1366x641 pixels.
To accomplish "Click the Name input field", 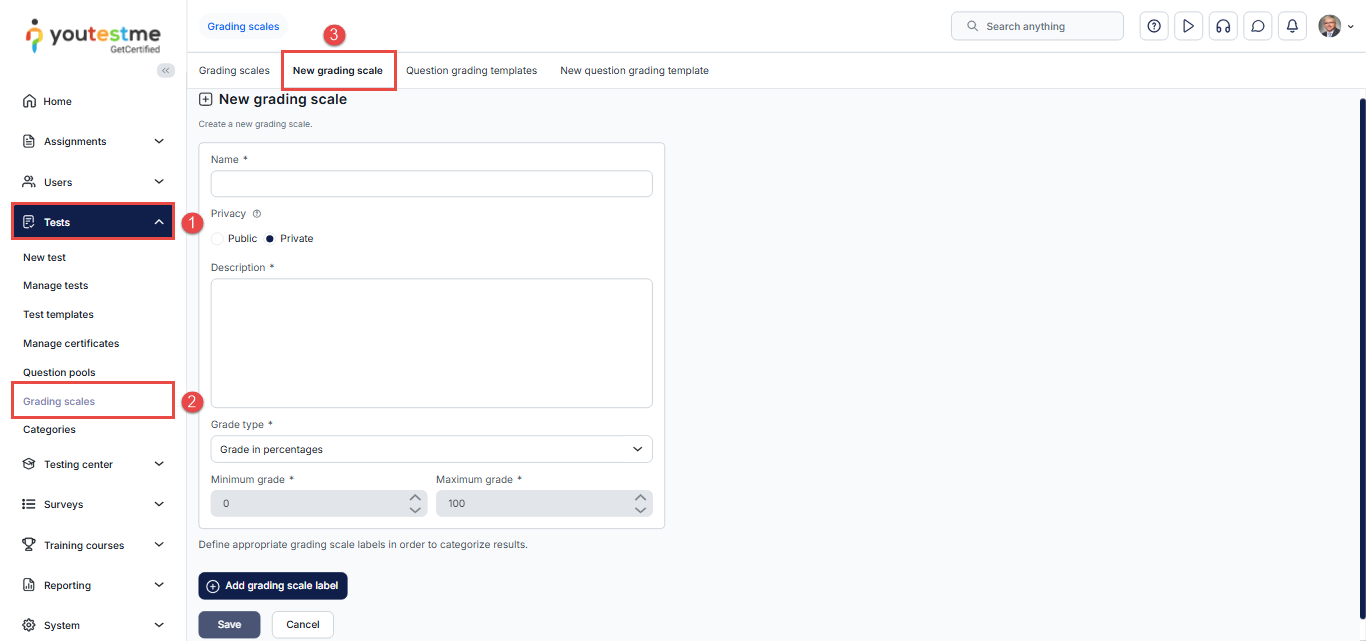I will point(431,184).
